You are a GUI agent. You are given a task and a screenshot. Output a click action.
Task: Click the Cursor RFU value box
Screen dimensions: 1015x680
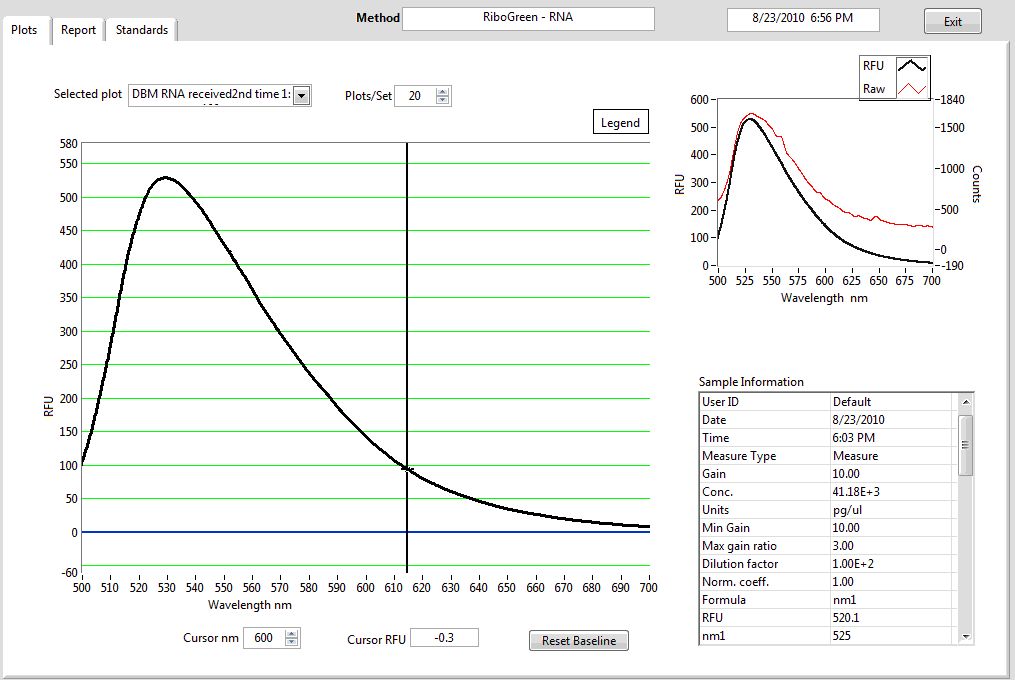pos(444,638)
